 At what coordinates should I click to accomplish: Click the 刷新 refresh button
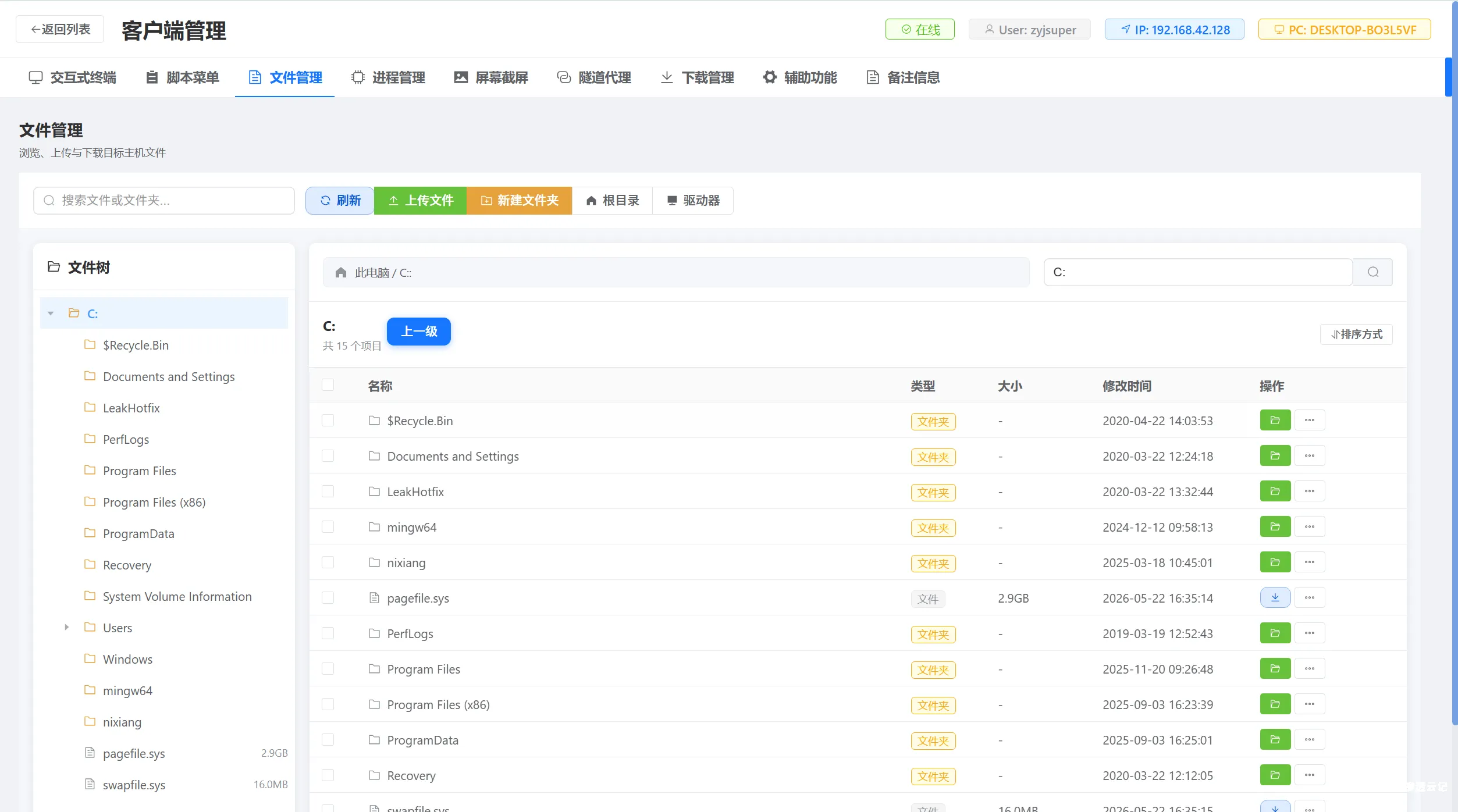[340, 201]
